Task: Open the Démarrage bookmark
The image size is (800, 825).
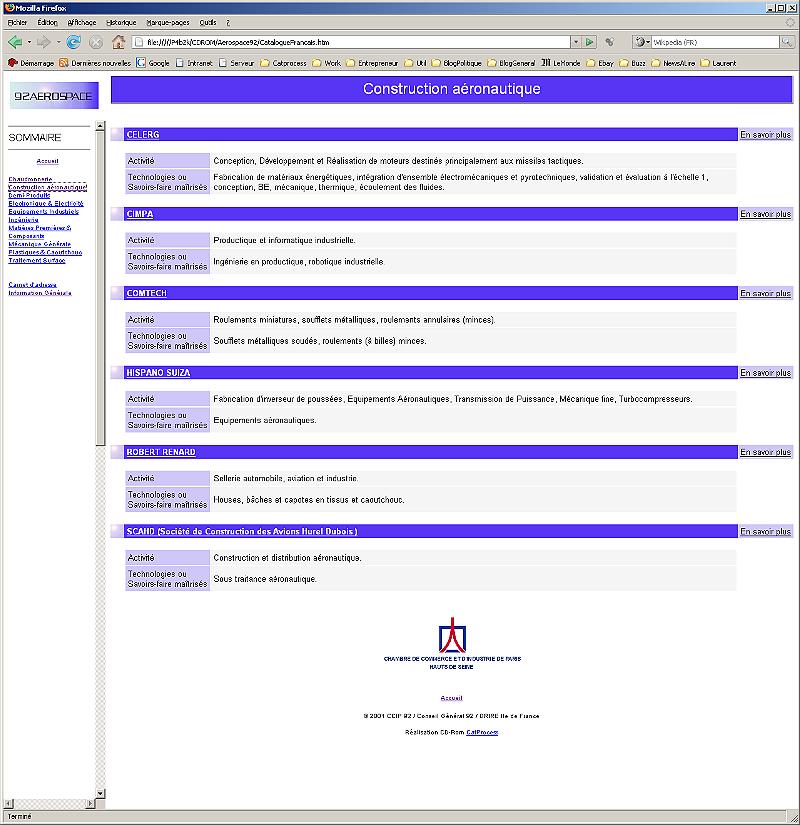Action: click(31, 63)
